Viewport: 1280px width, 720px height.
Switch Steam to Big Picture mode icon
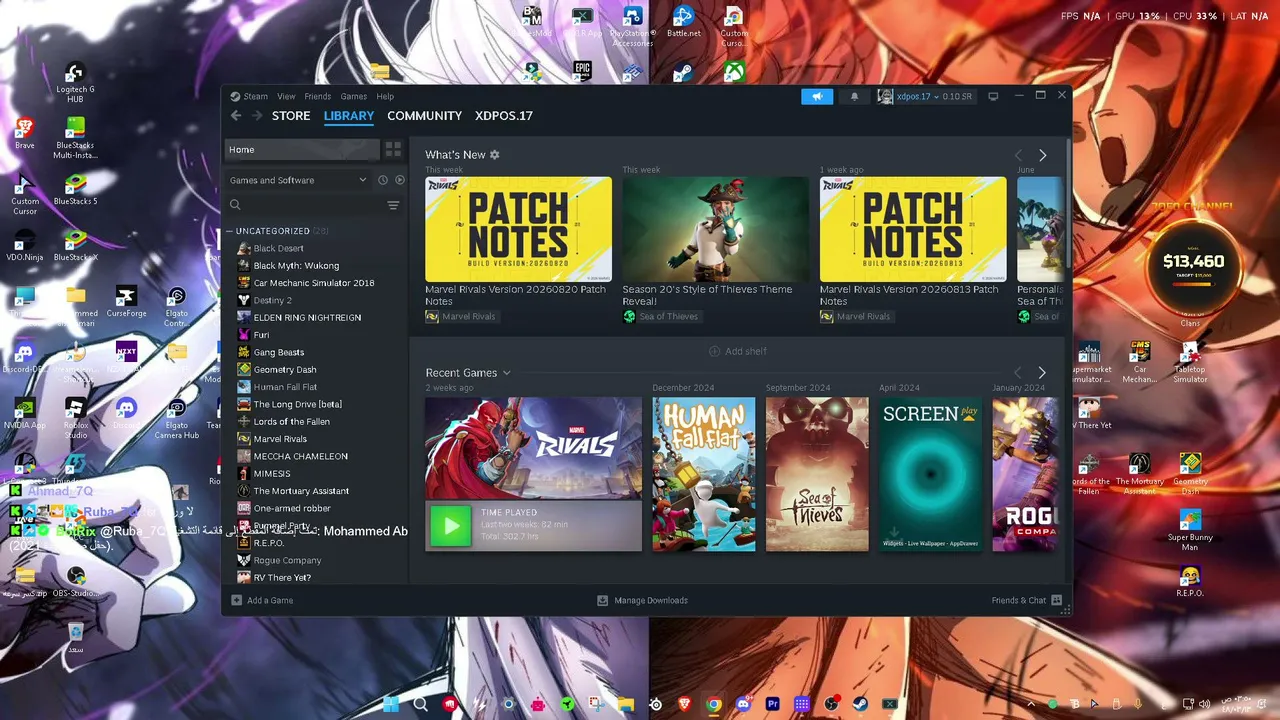993,96
